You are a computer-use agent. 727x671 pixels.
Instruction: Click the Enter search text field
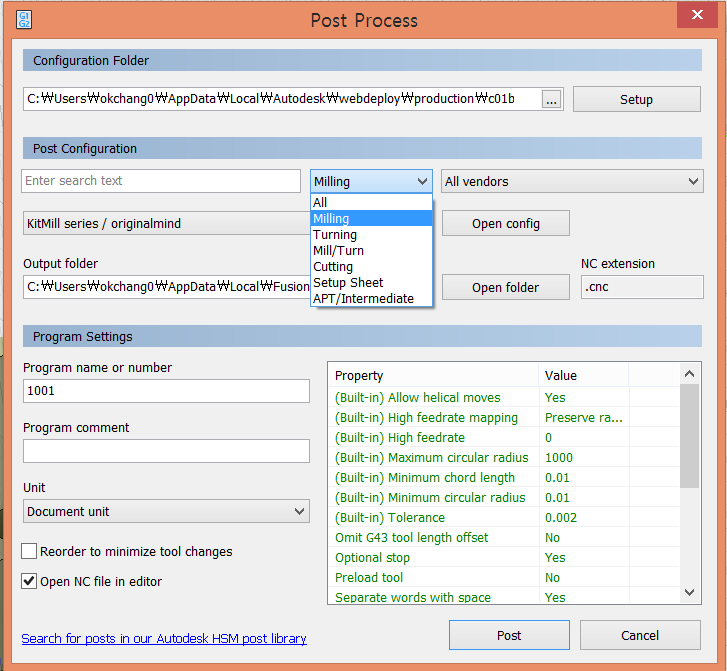tap(161, 181)
